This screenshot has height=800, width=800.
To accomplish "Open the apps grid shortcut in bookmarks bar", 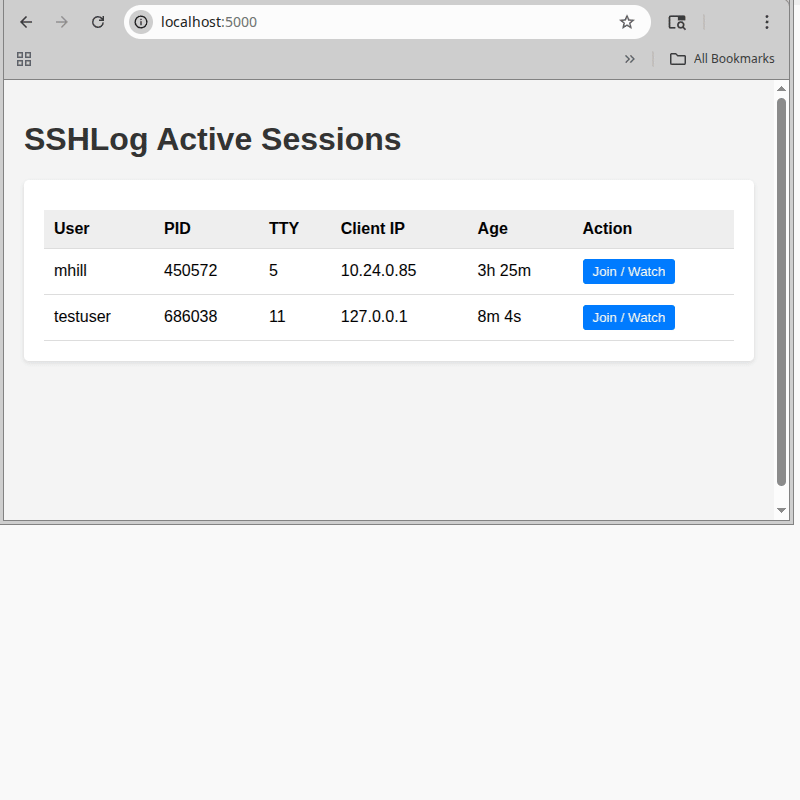I will coord(24,59).
